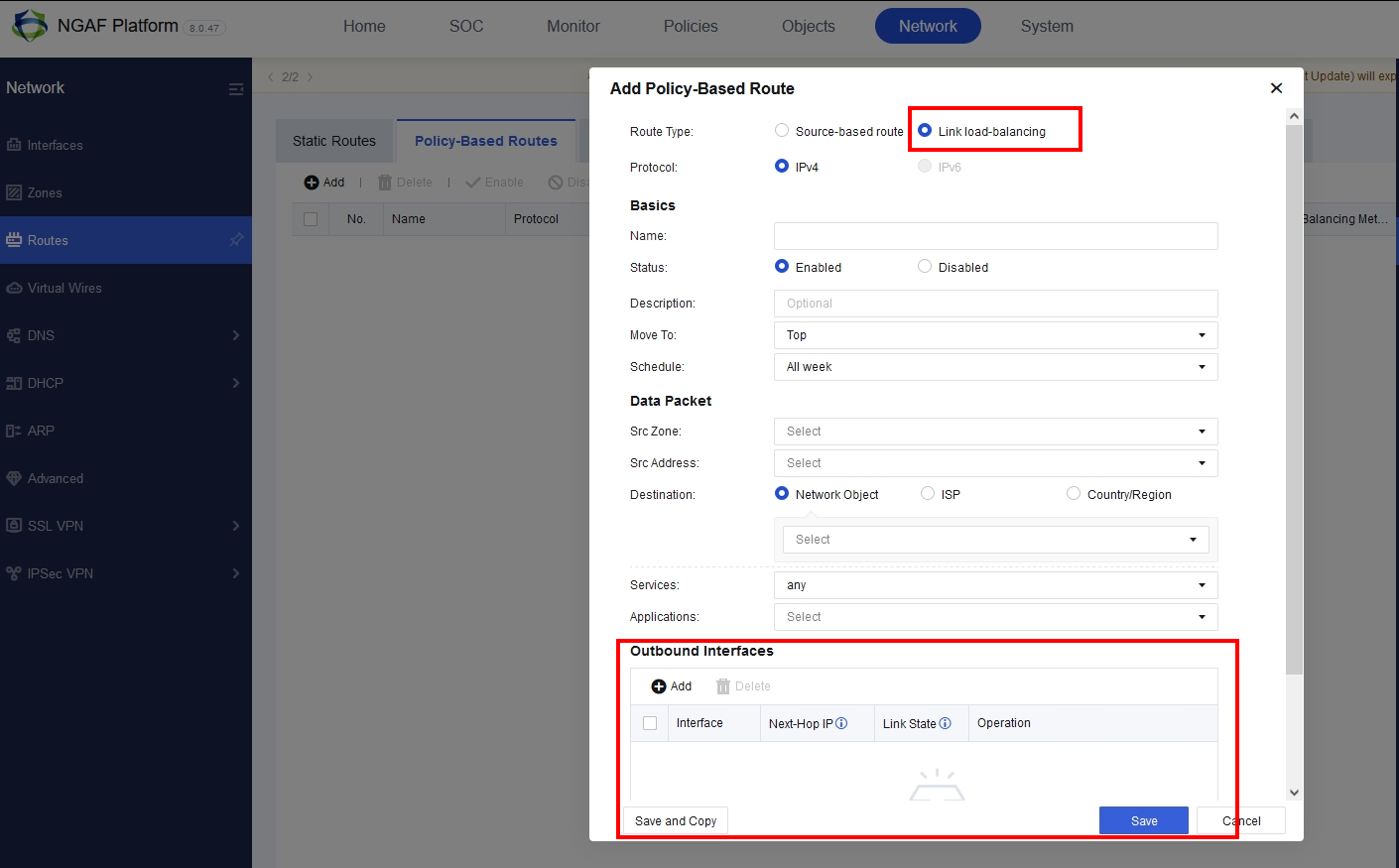Viewport: 1399px width, 868px height.
Task: Open the Policies top menu
Action: pyautogui.click(x=691, y=26)
